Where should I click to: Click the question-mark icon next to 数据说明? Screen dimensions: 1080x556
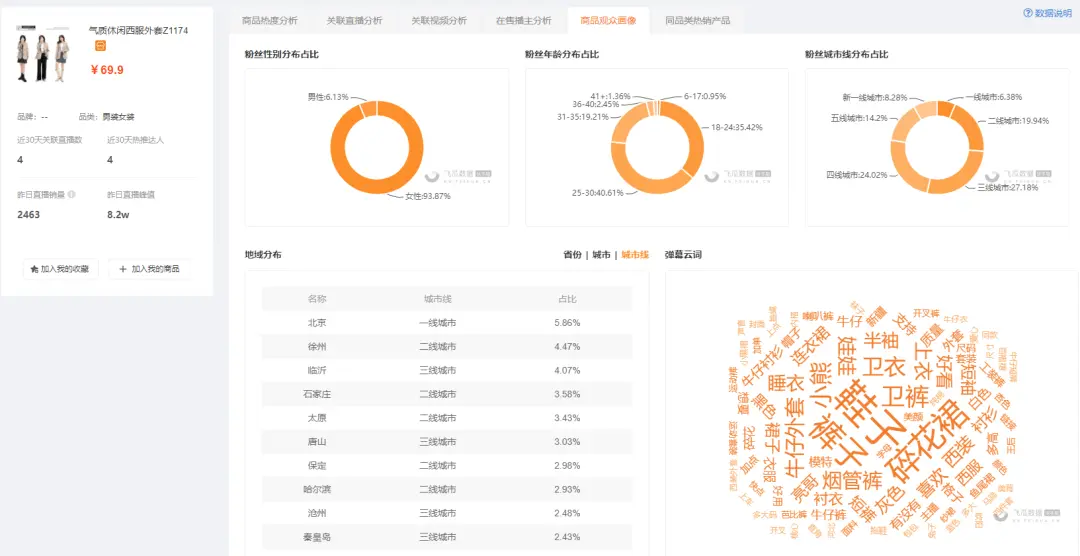[1028, 13]
